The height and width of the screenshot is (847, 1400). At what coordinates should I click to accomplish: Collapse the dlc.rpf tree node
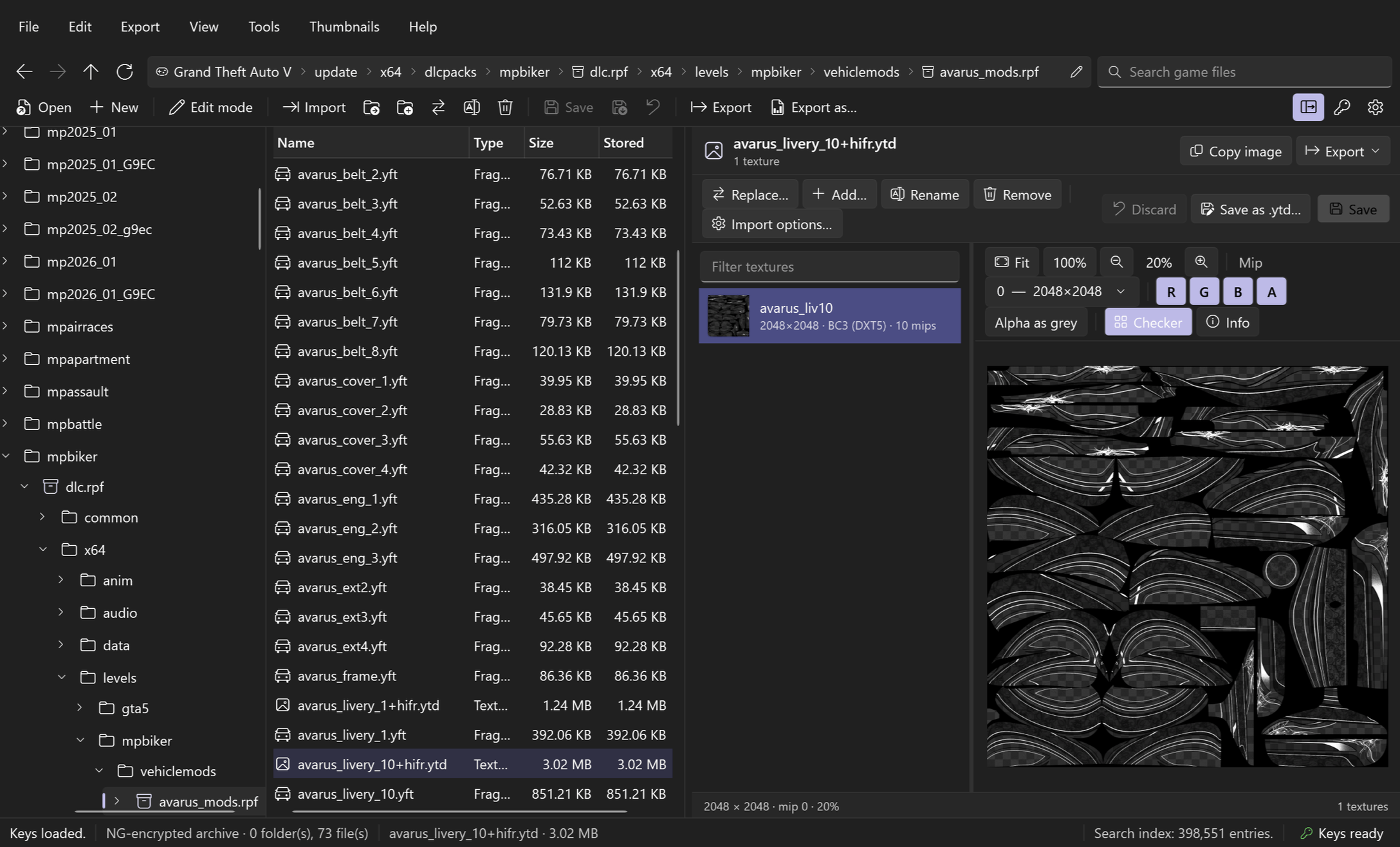(24, 487)
